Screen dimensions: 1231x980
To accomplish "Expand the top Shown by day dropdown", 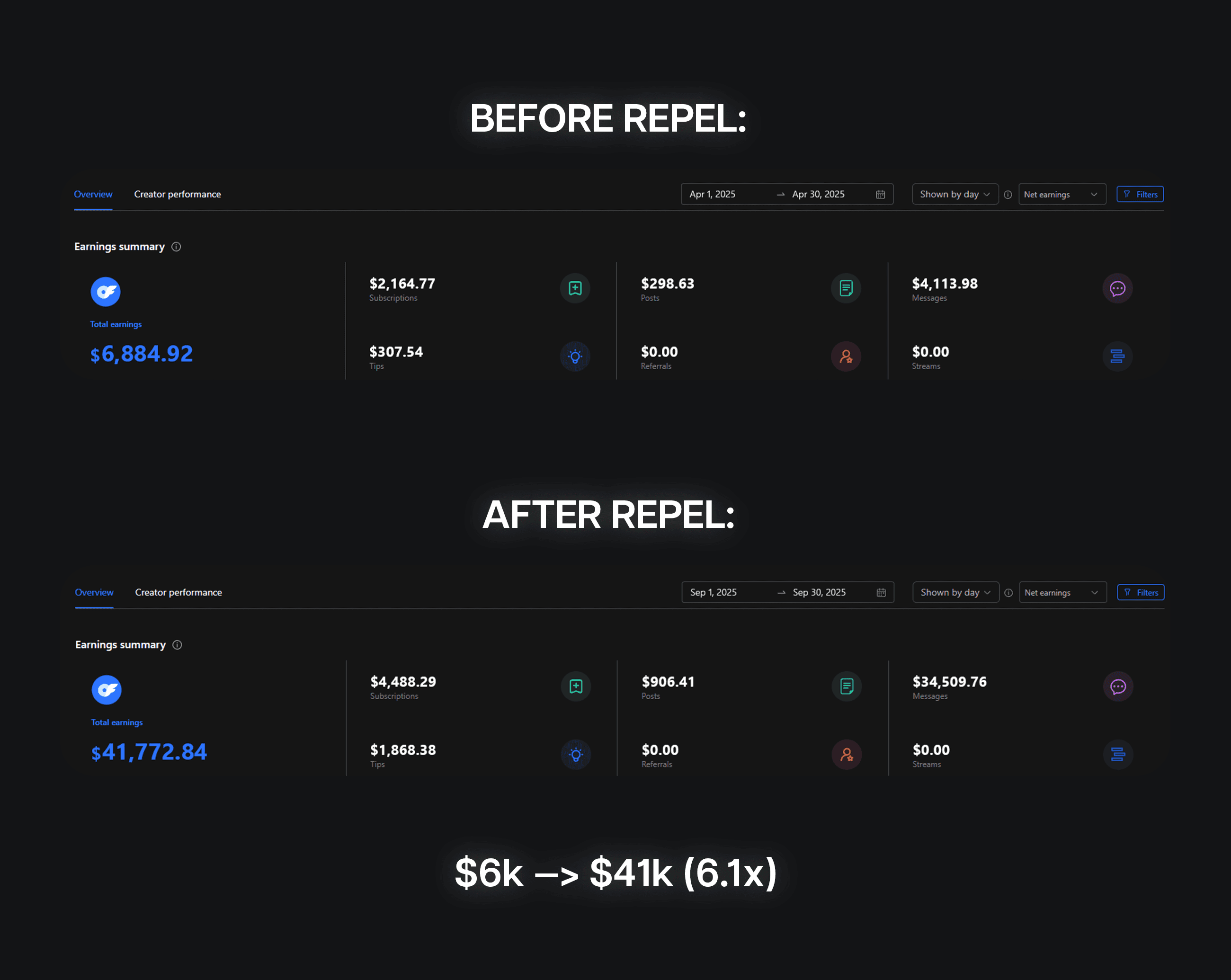I will tap(955, 195).
